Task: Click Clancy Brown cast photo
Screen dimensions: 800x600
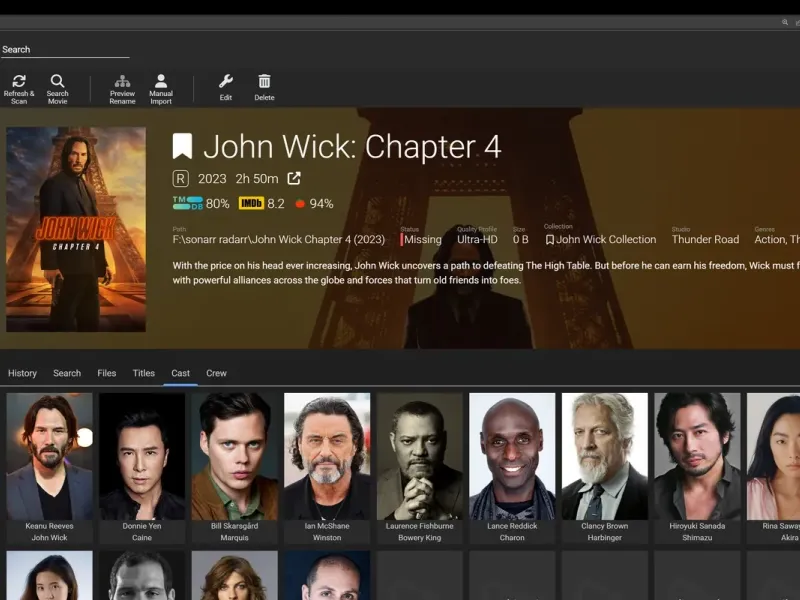Action: tap(605, 456)
